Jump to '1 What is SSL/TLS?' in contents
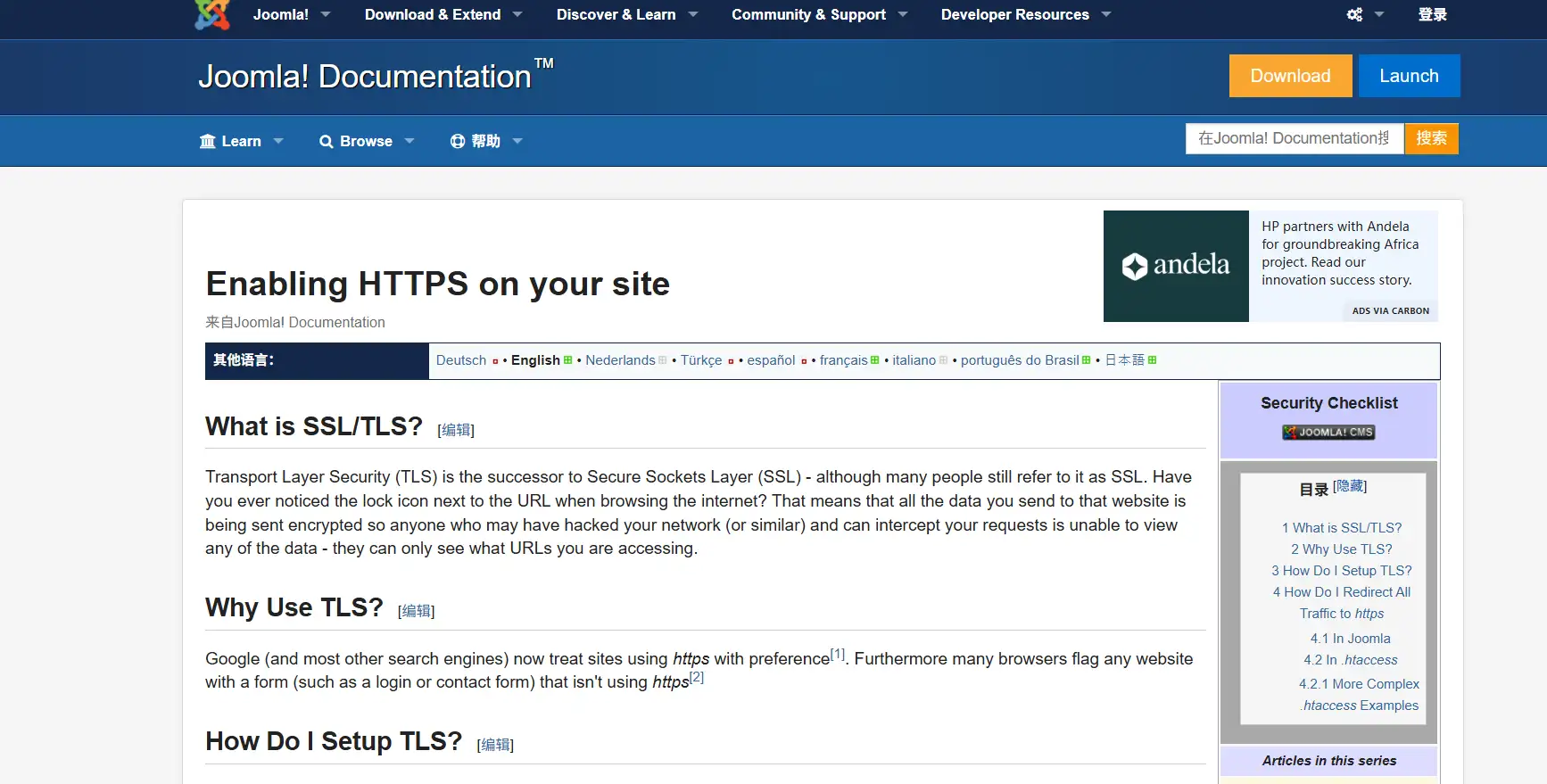The width and height of the screenshot is (1547, 784). [x=1342, y=528]
